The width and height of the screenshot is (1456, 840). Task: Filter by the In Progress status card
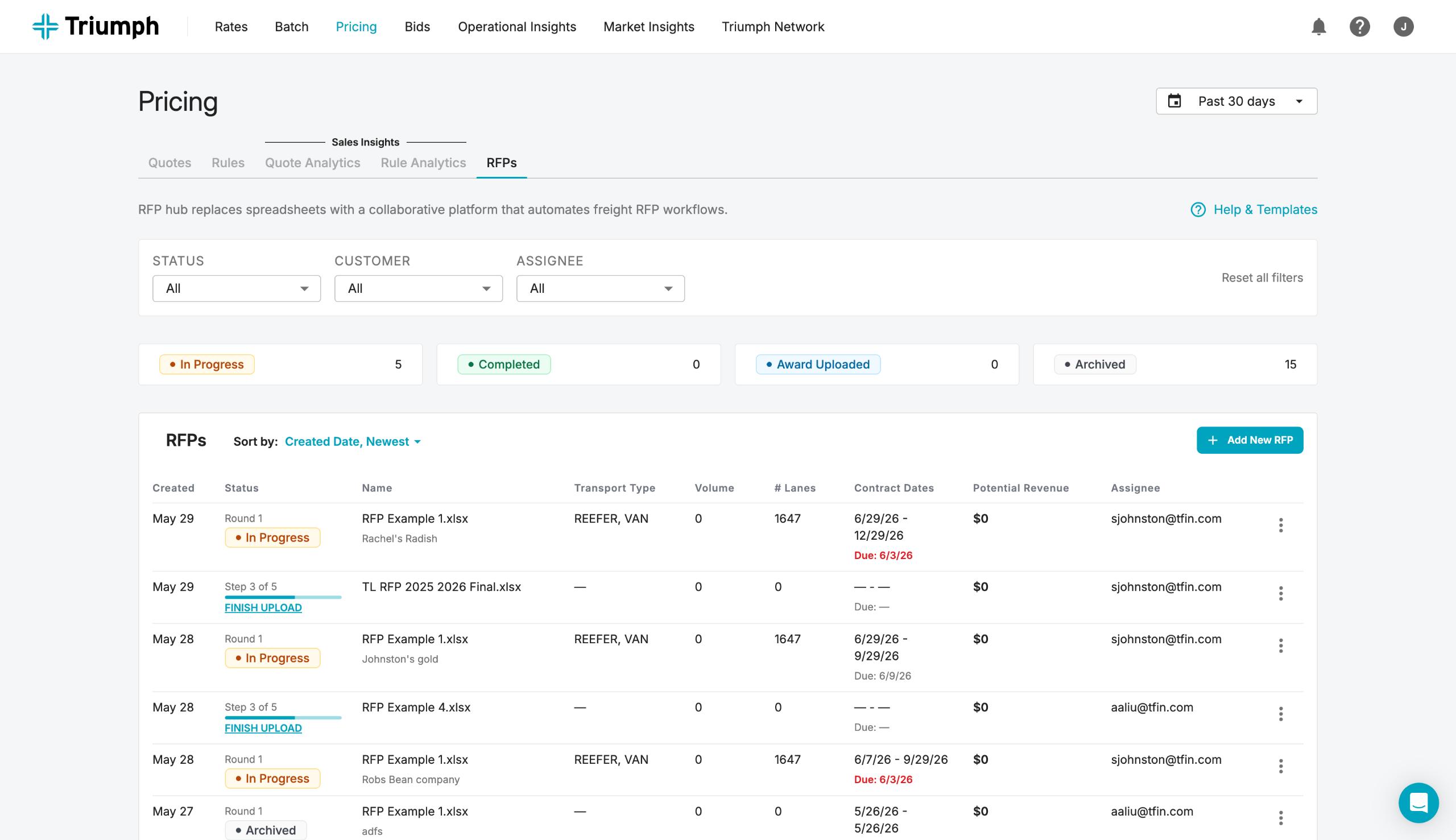pos(280,365)
